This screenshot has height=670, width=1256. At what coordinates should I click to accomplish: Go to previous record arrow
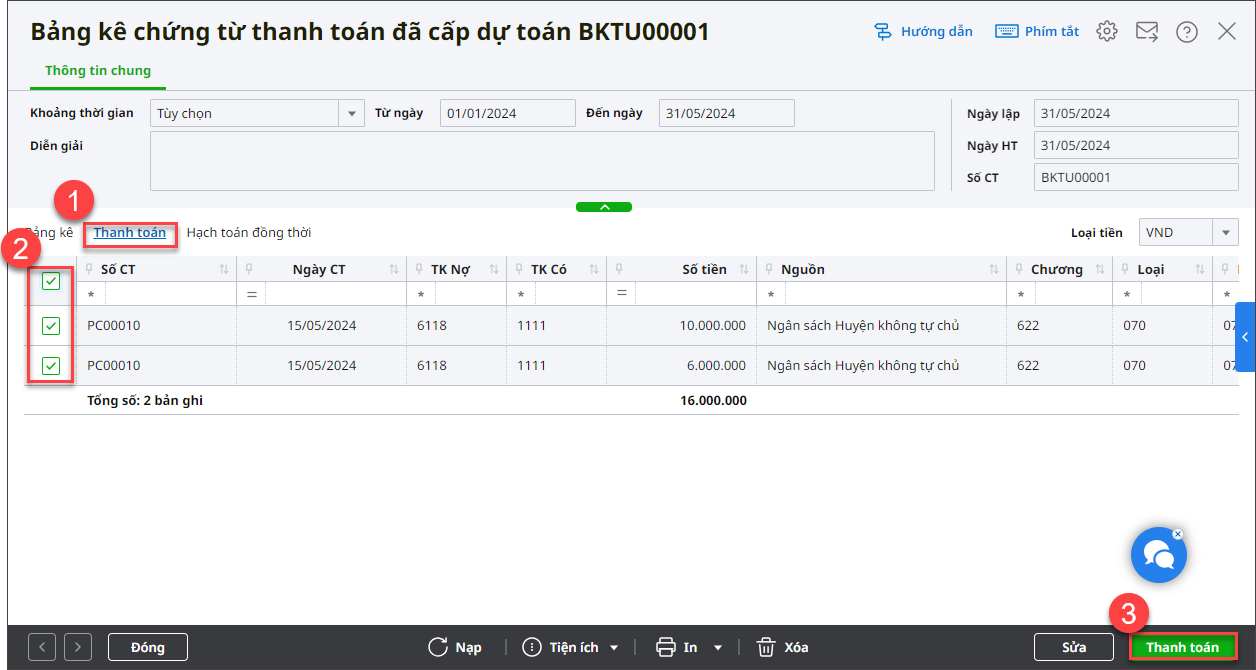point(42,647)
